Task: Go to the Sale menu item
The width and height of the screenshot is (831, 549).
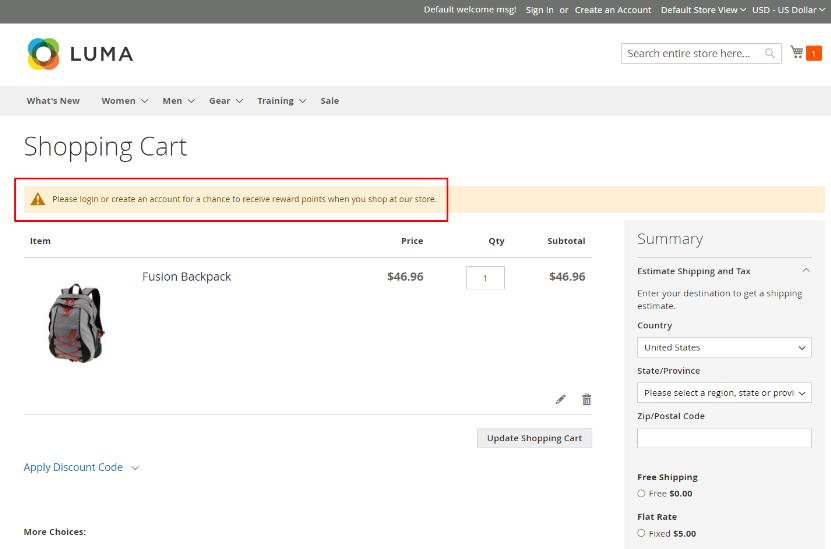Action: click(x=329, y=101)
